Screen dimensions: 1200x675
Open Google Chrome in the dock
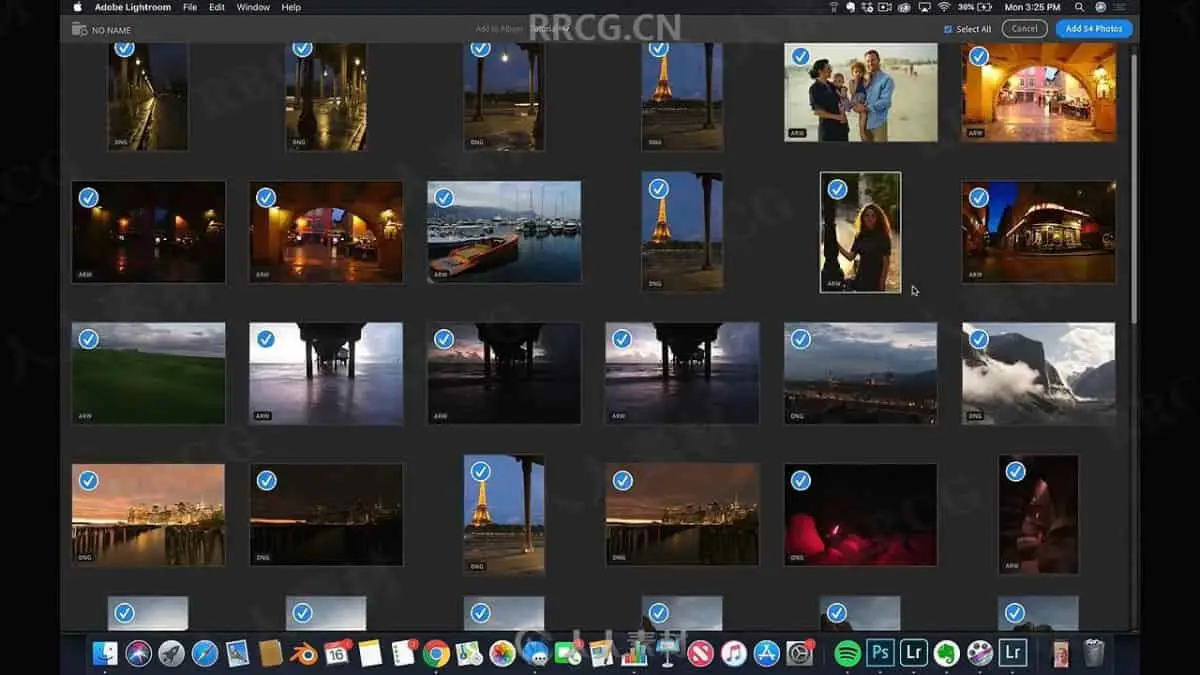coord(435,653)
